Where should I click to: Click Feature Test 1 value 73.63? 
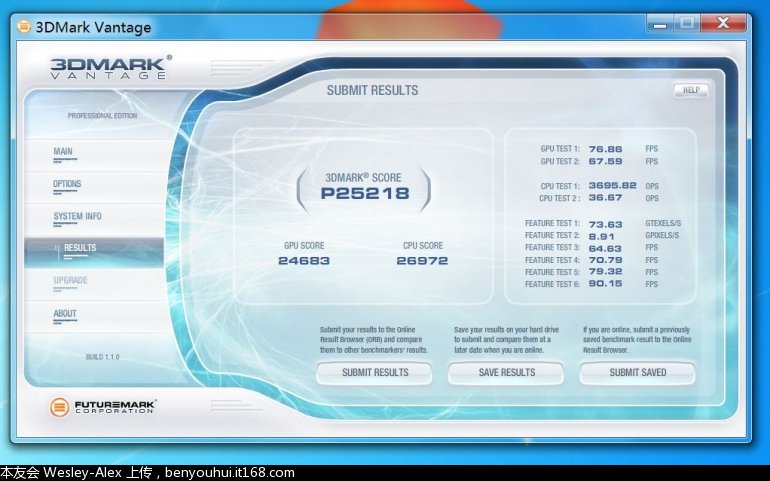[x=605, y=225]
